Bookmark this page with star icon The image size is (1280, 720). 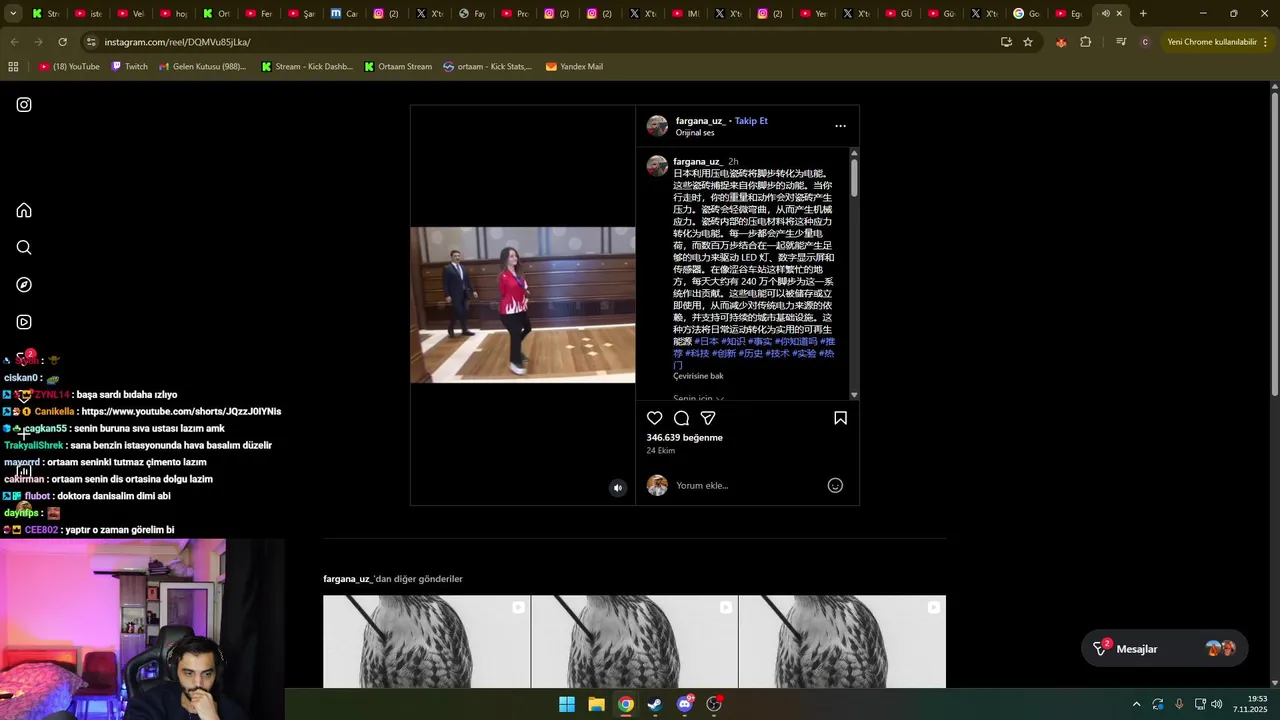click(x=1027, y=42)
